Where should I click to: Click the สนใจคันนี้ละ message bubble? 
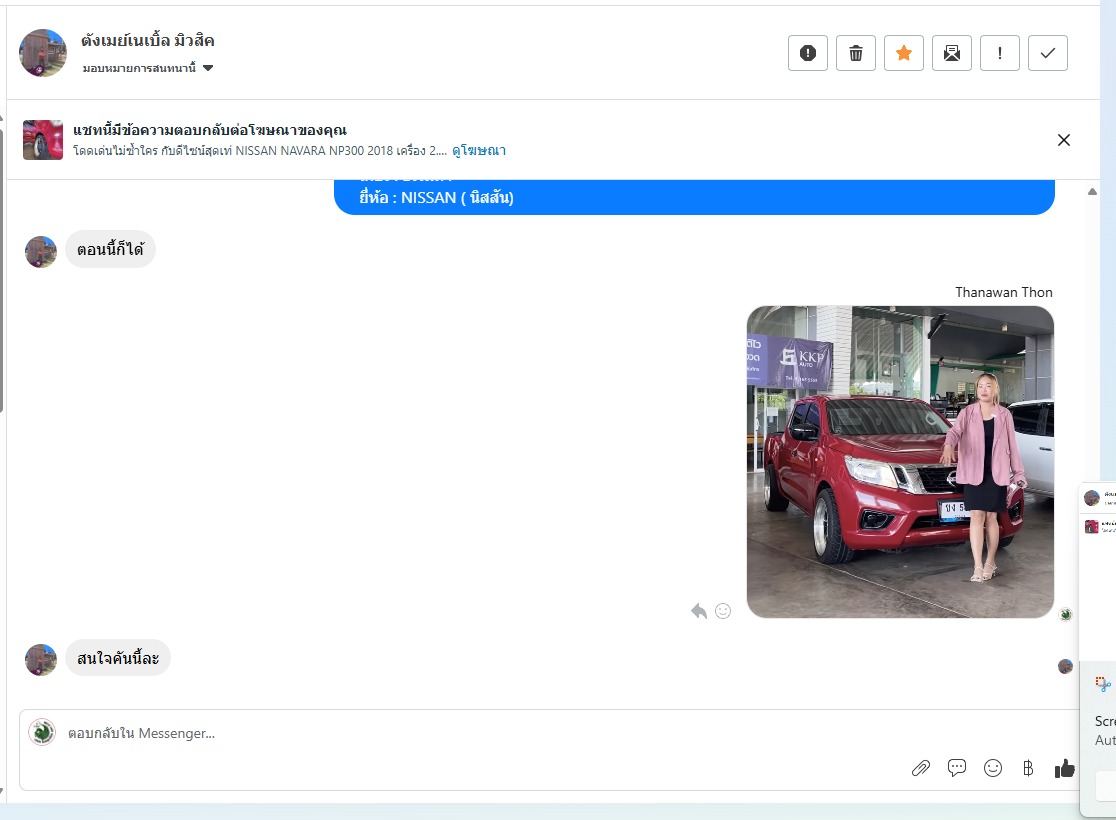[118, 658]
